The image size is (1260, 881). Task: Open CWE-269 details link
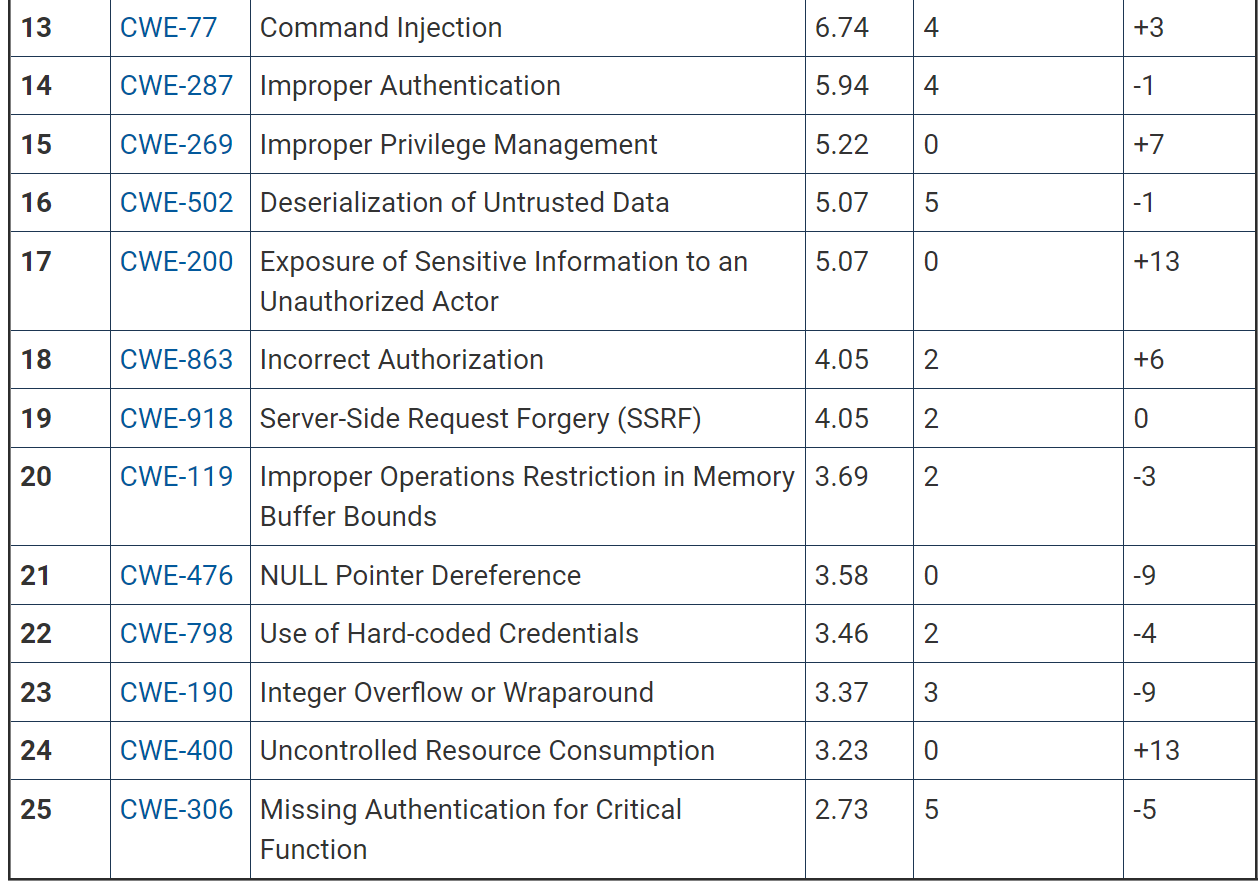click(x=176, y=144)
